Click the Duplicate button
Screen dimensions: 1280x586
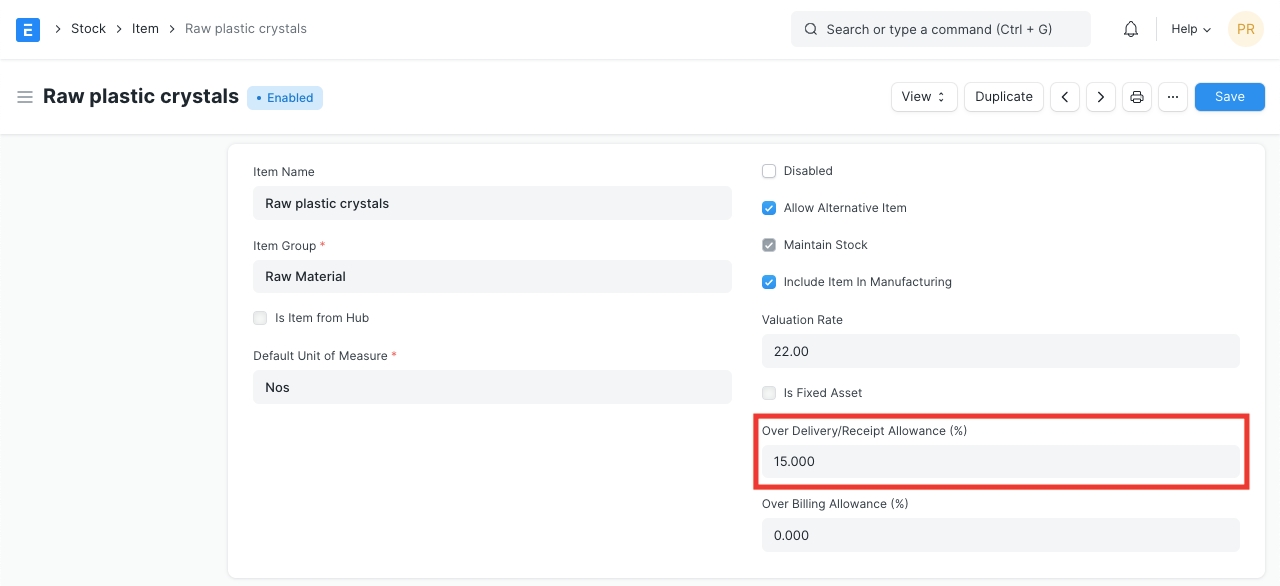(x=1003, y=97)
